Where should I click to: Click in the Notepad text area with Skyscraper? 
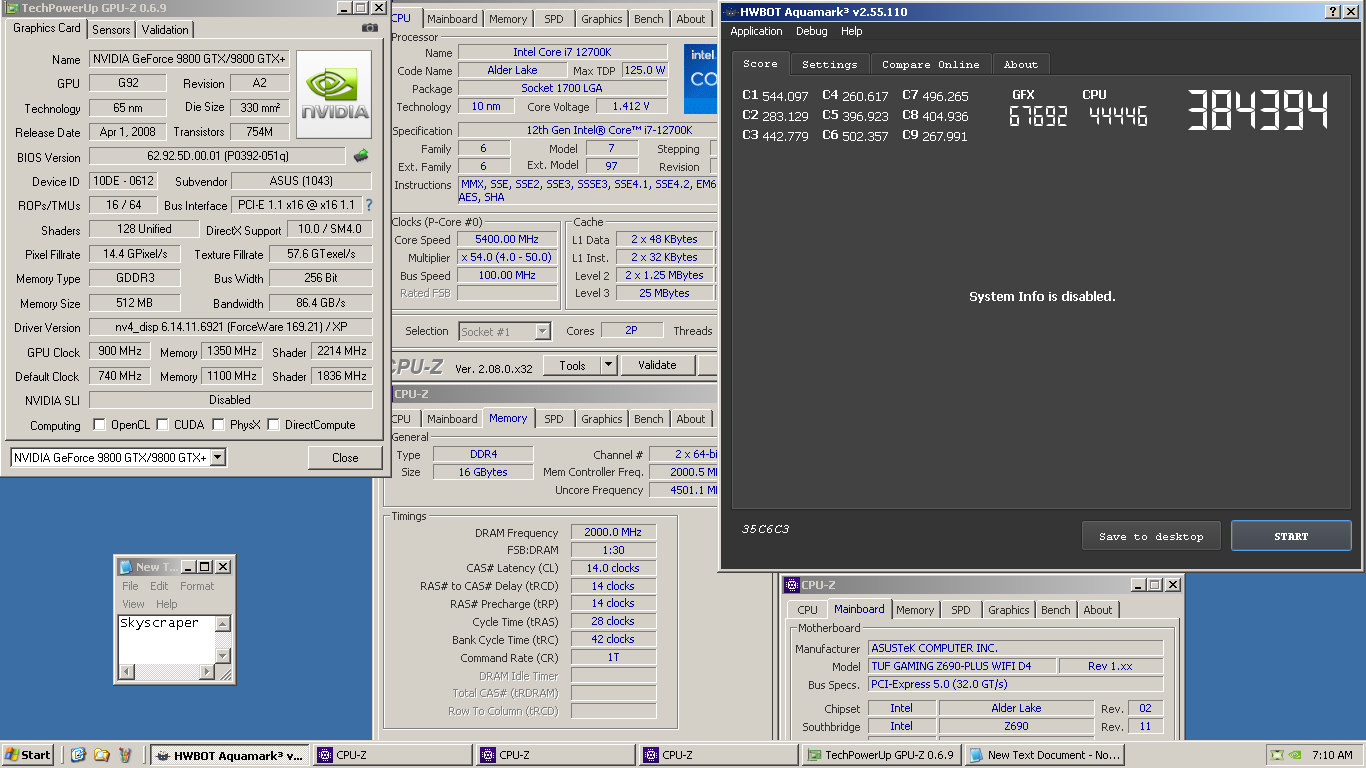pos(166,640)
